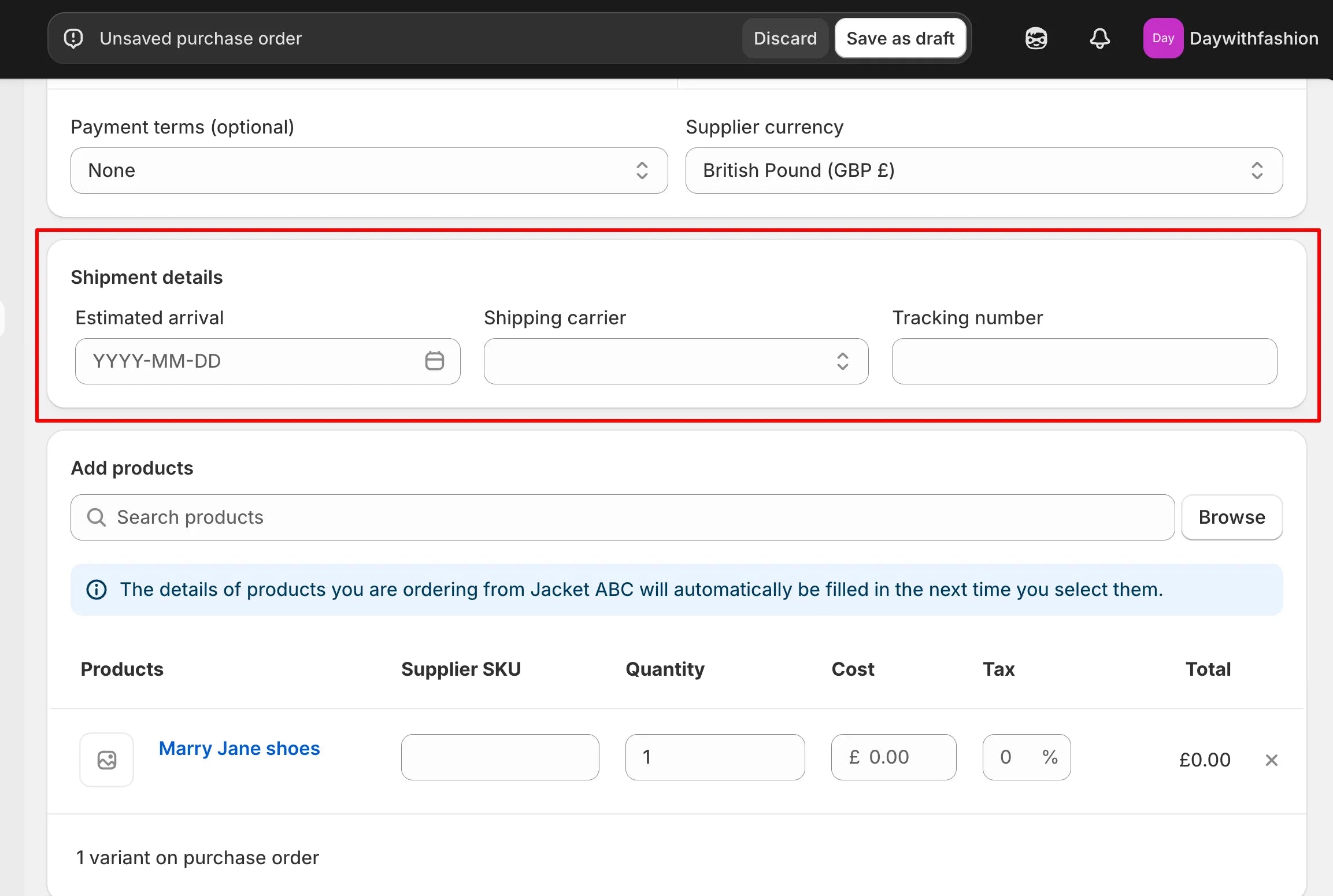Discard the unsaved purchase order
Image resolution: width=1333 pixels, height=896 pixels.
click(x=785, y=39)
